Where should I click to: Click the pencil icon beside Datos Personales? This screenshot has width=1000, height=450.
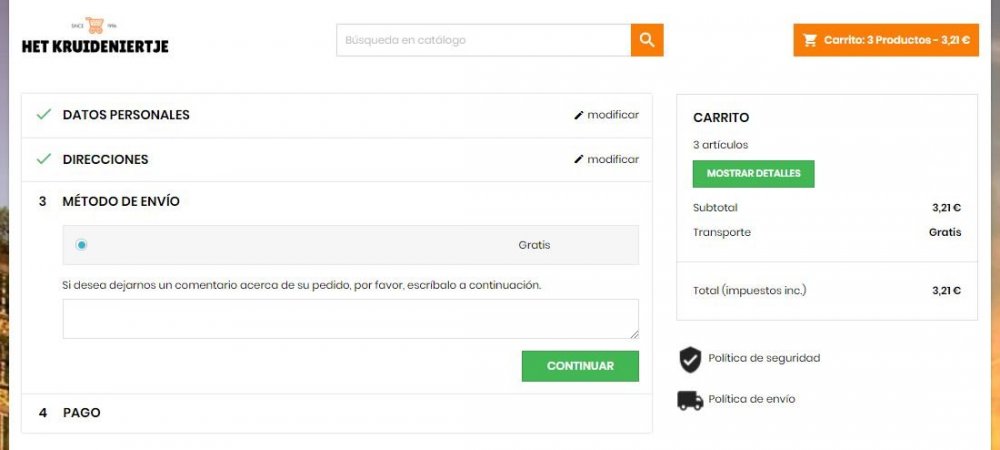coord(578,115)
